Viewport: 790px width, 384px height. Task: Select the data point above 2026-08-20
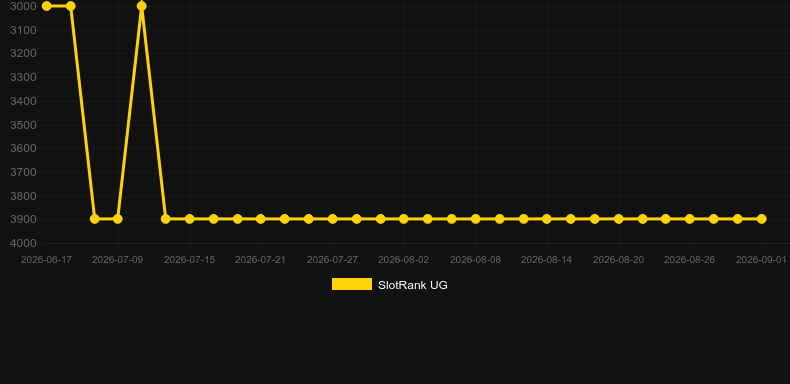(619, 219)
